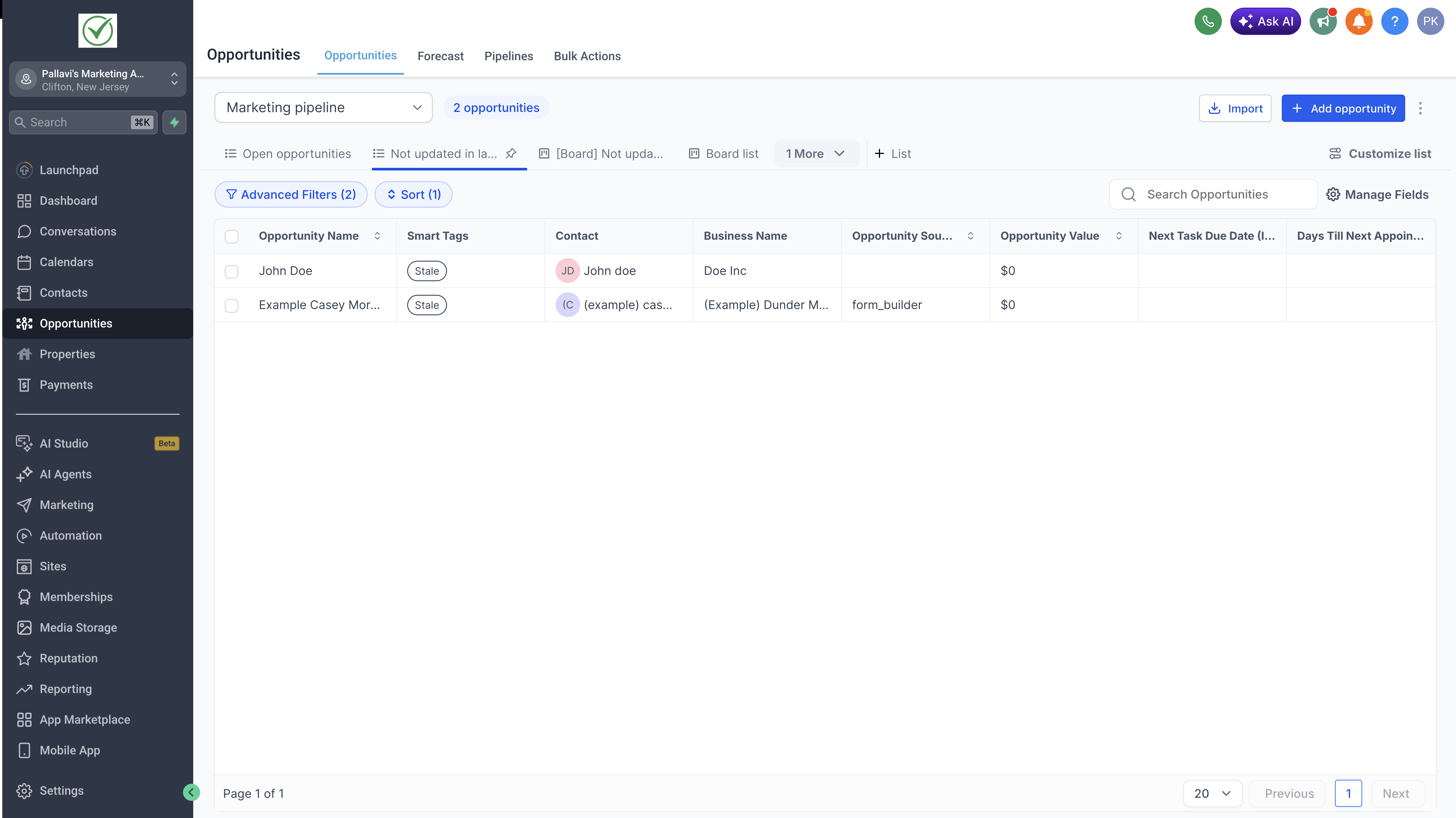
Task: Pin the Not updated list tab
Action: [511, 153]
